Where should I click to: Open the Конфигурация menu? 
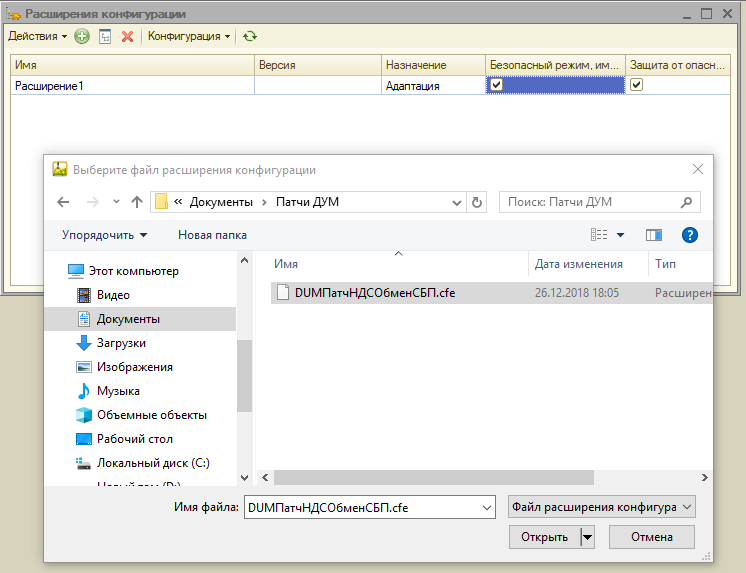coord(189,36)
